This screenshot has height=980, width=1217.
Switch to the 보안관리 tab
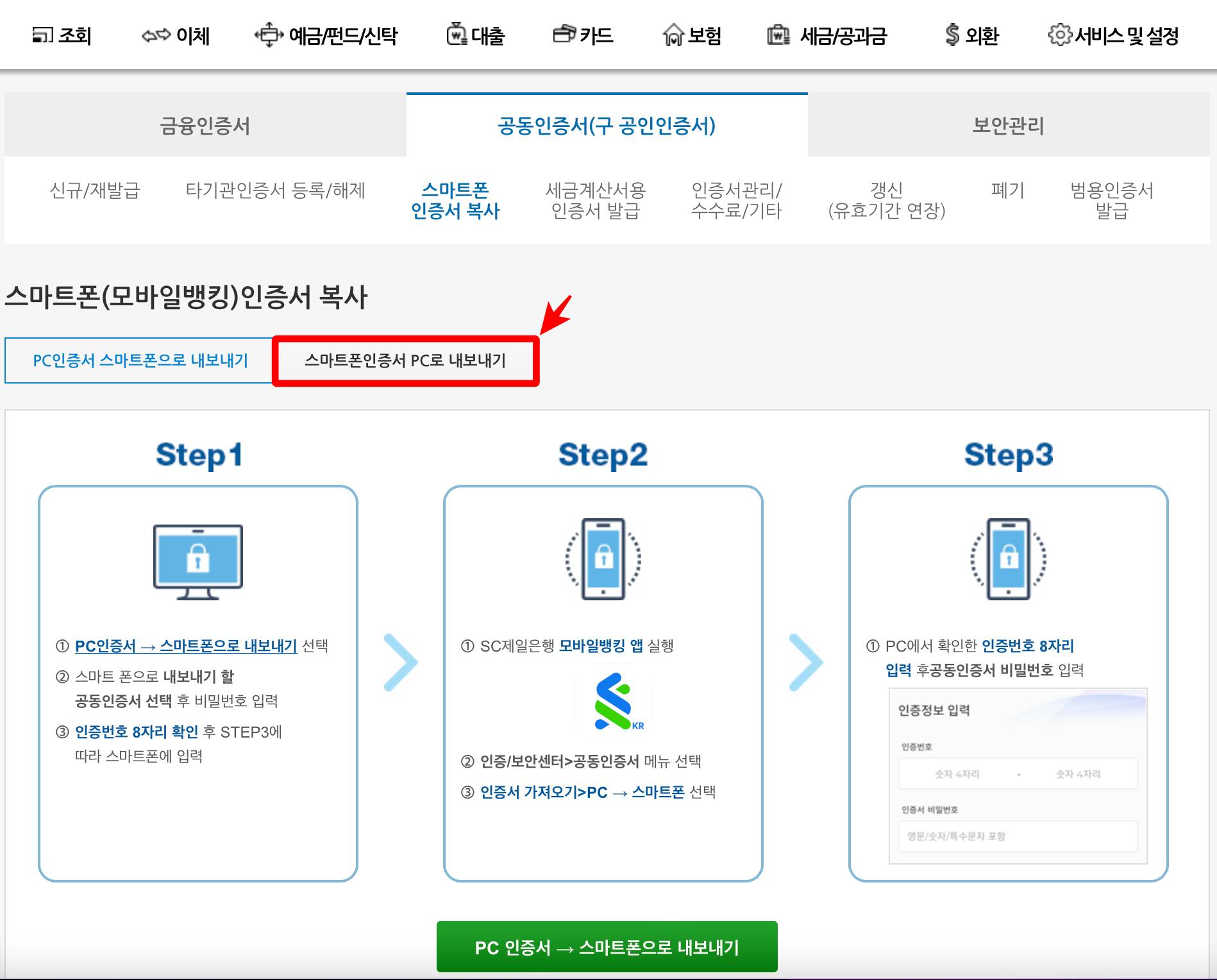pyautogui.click(x=1012, y=126)
